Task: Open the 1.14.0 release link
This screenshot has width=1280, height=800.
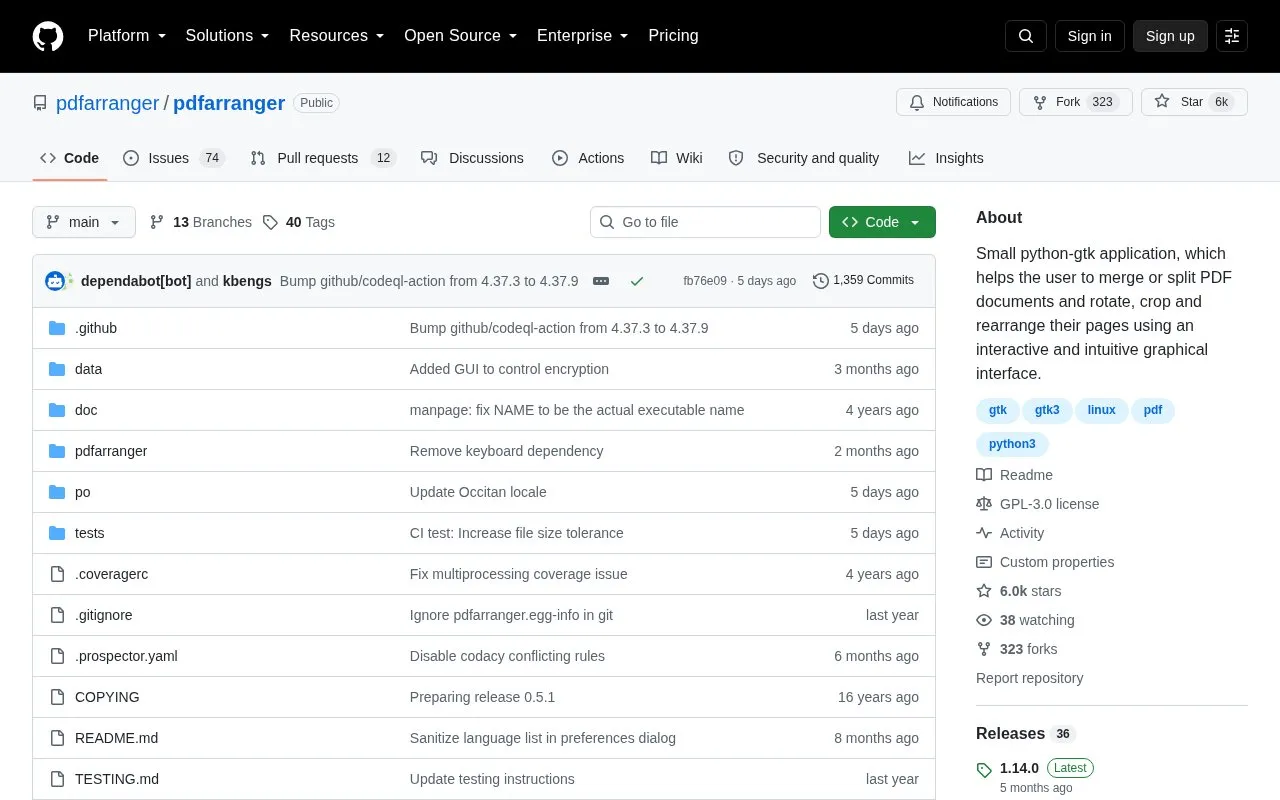Action: point(1019,768)
